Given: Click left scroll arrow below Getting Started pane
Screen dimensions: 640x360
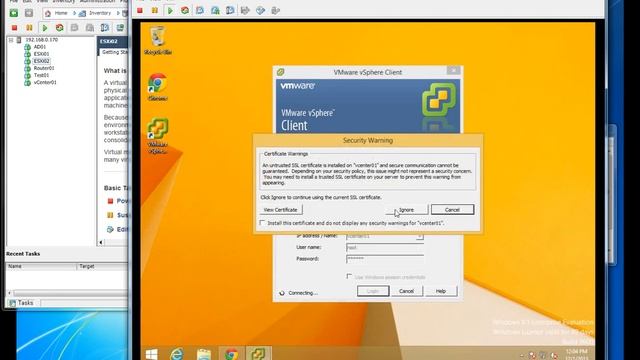Looking at the screenshot, I should [x=101, y=242].
